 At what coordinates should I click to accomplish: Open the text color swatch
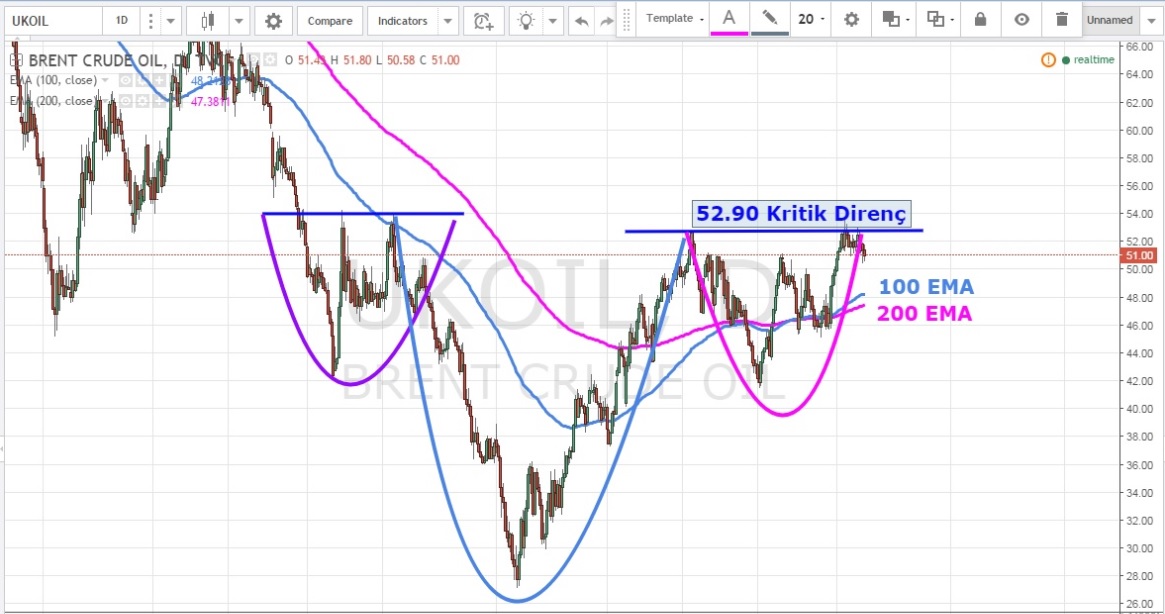pos(729,19)
